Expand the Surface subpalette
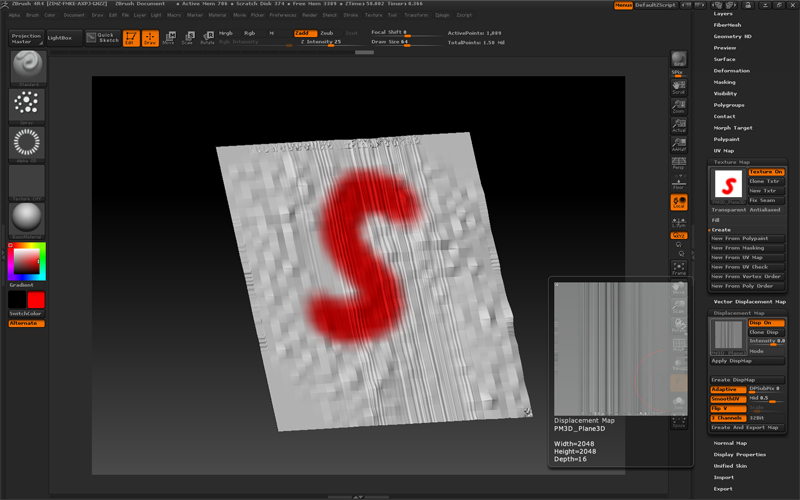The height and width of the screenshot is (500, 800). (x=724, y=60)
